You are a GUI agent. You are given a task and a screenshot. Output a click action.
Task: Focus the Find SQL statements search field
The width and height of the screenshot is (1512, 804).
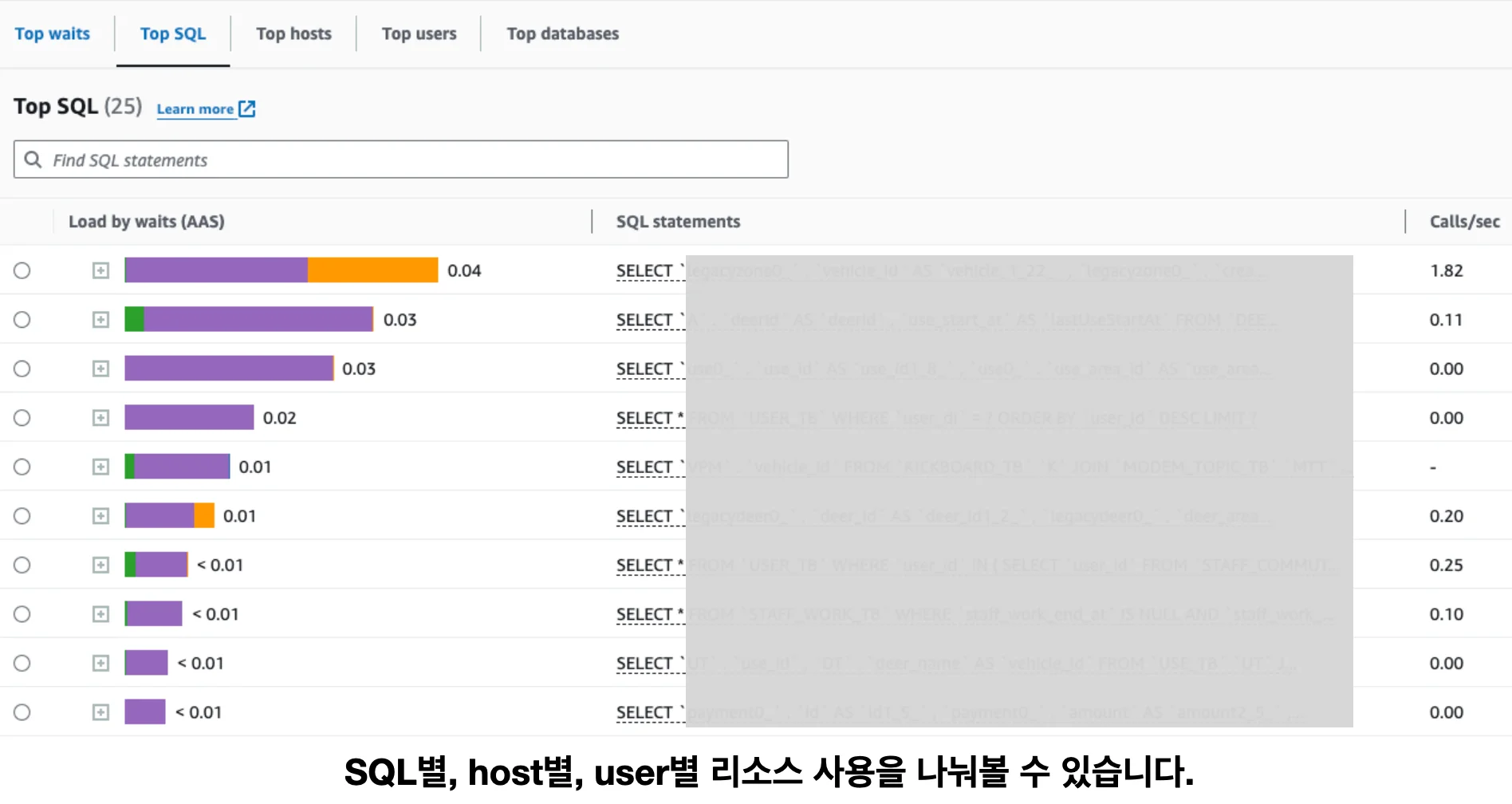click(415, 160)
